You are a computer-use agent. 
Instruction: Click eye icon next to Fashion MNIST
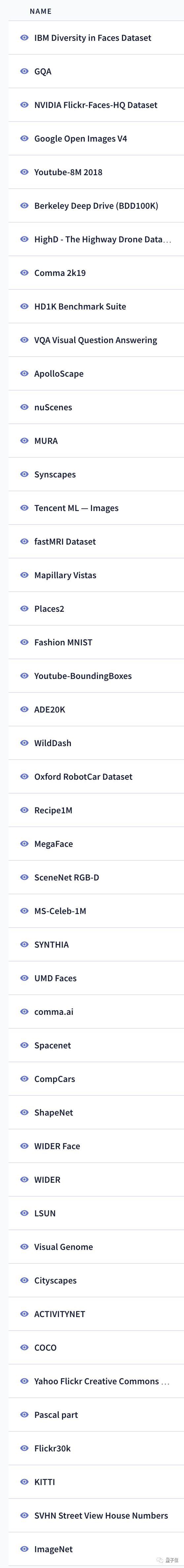[24, 642]
